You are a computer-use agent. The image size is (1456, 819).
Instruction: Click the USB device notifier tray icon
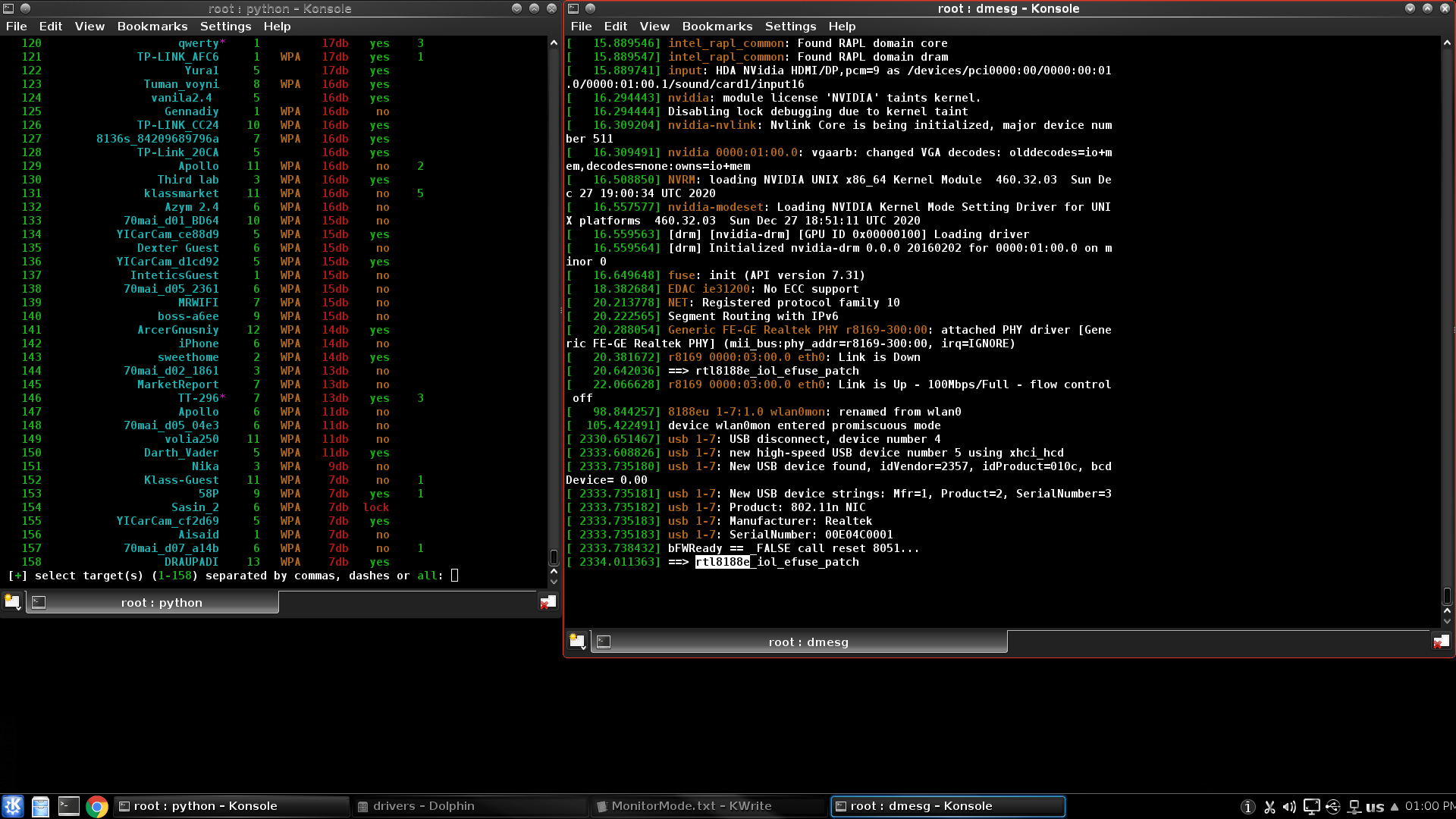(1332, 807)
